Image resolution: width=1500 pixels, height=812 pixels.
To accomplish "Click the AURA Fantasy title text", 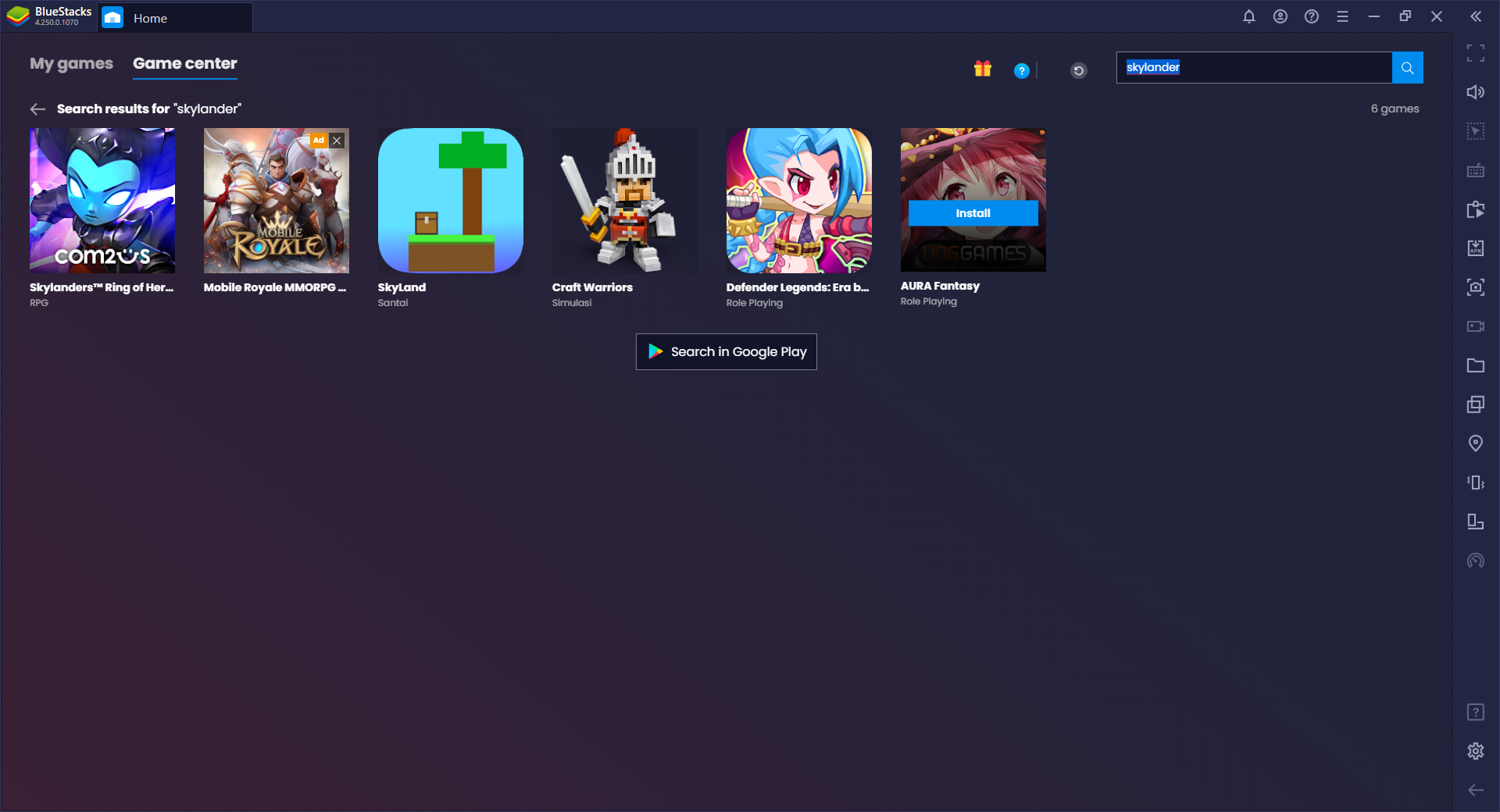I will (x=940, y=286).
